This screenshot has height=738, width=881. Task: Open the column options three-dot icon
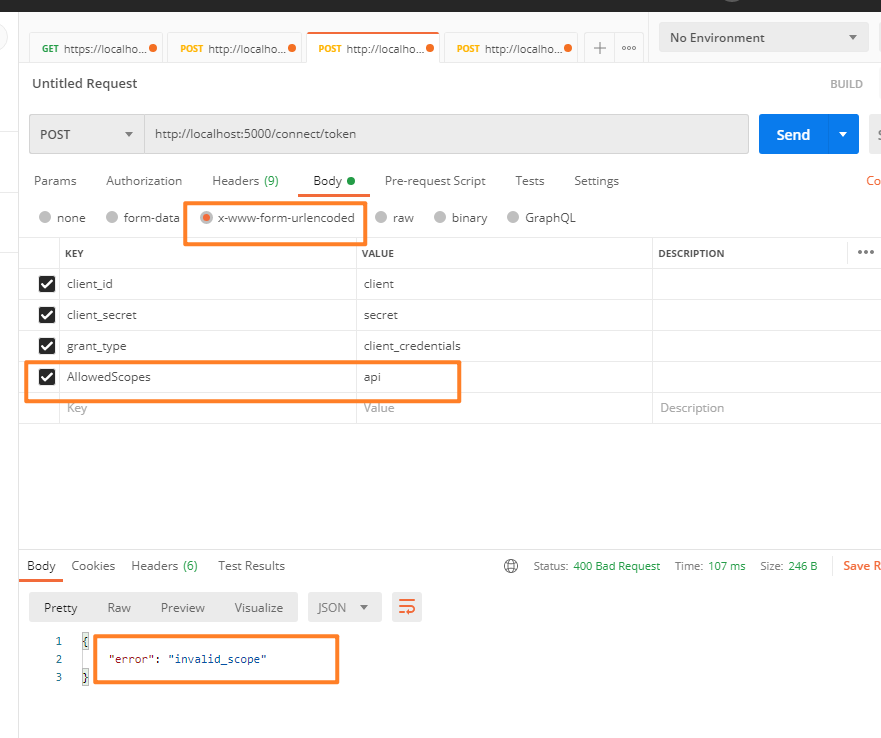pyautogui.click(x=865, y=252)
